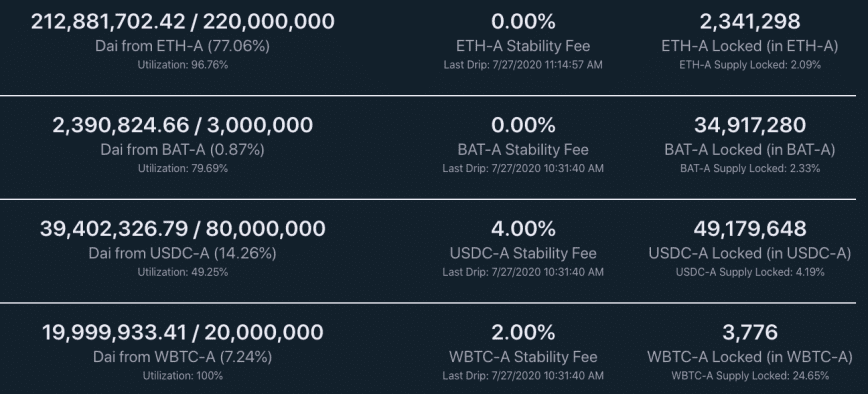
Task: Click ETH-A Utilization: 96.76% text
Action: [182, 65]
